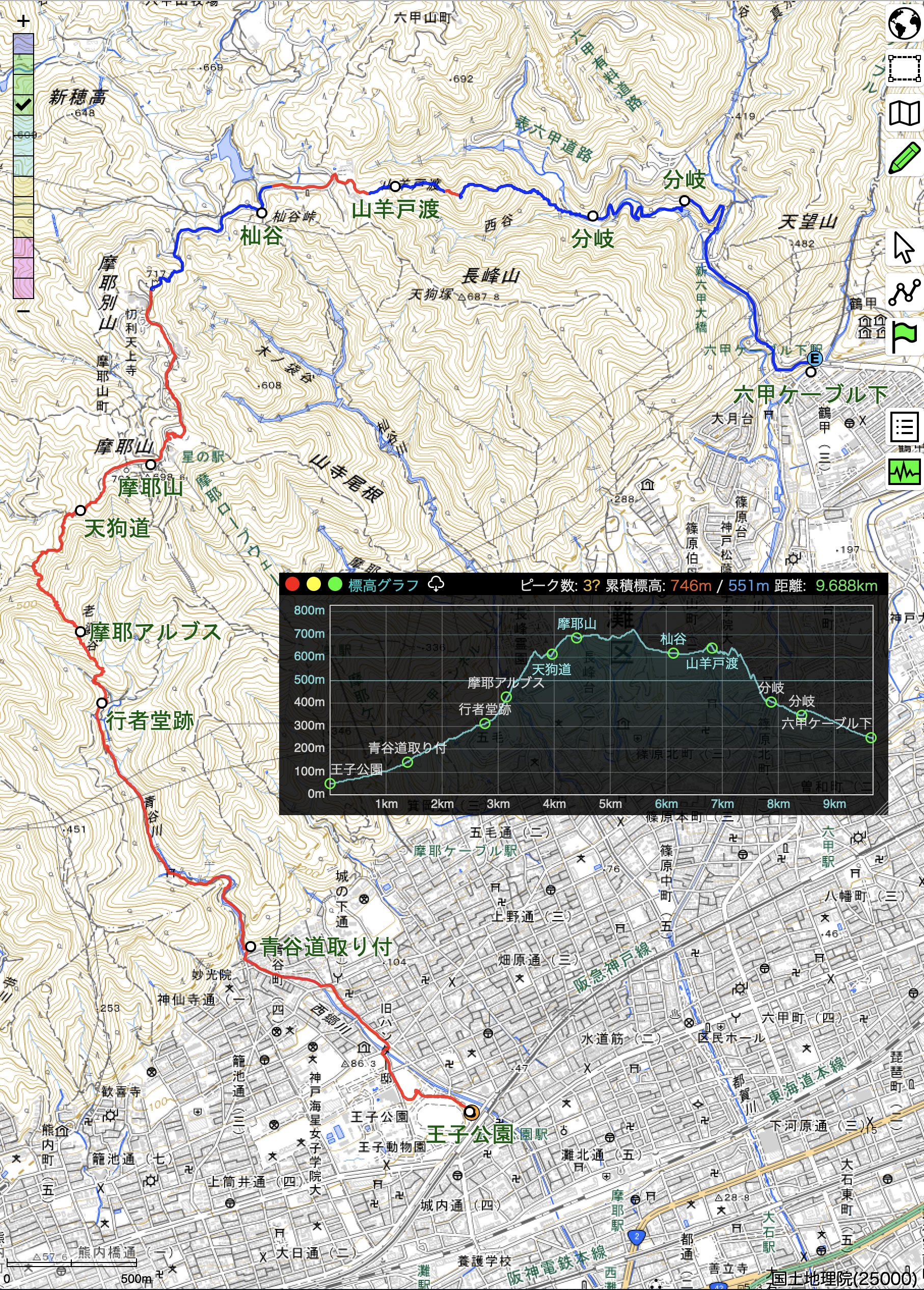Click the 摩耶山 marker on elevation graph

tap(576, 637)
